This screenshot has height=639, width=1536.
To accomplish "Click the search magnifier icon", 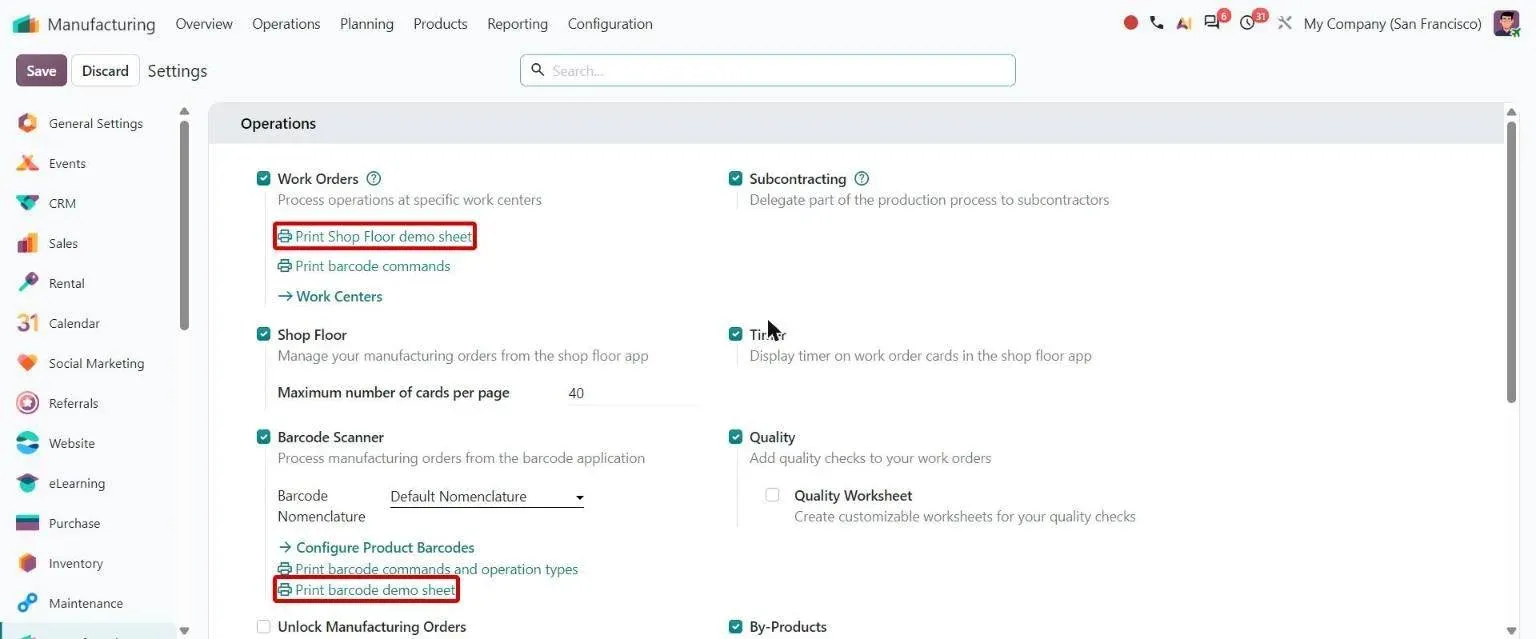I will pyautogui.click(x=537, y=70).
